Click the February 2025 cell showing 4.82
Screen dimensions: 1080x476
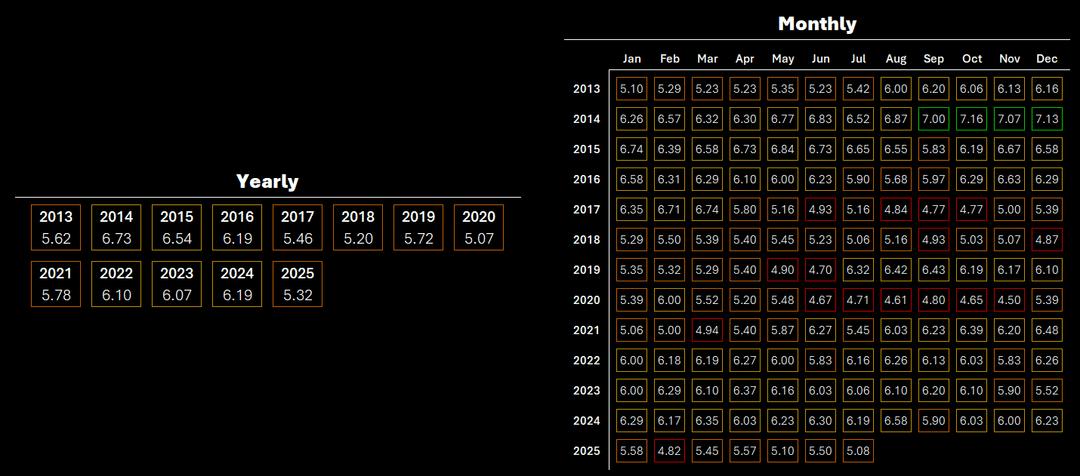tap(669, 451)
